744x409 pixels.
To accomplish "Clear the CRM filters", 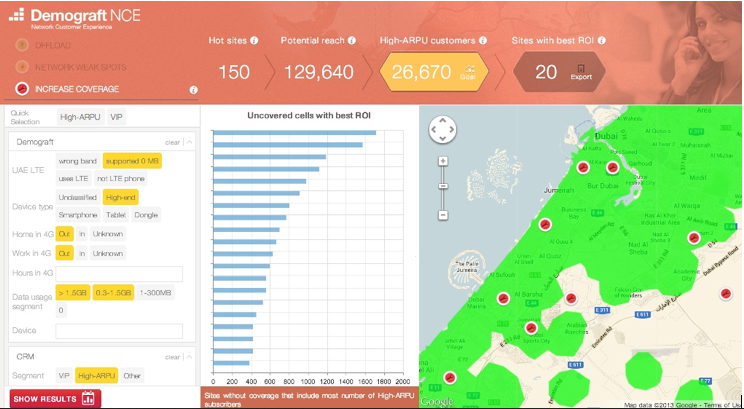I will pyautogui.click(x=172, y=357).
